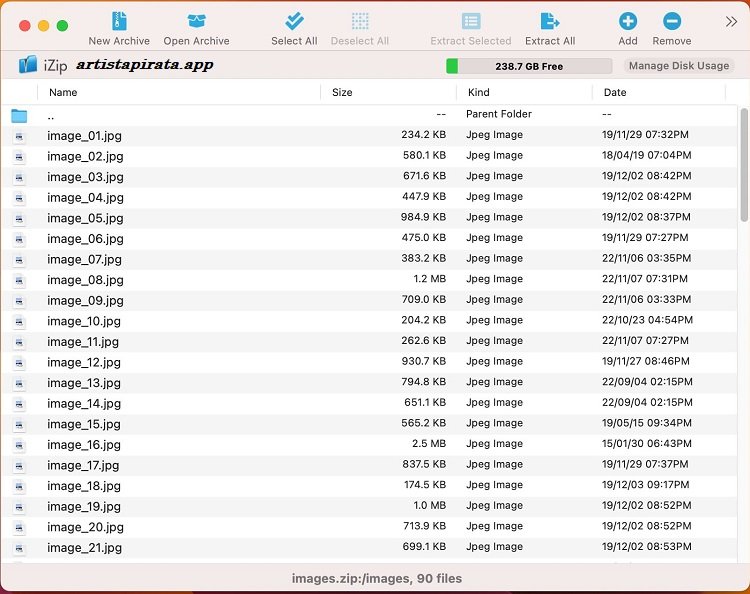Click the 984.9 KB size value

[423, 217]
